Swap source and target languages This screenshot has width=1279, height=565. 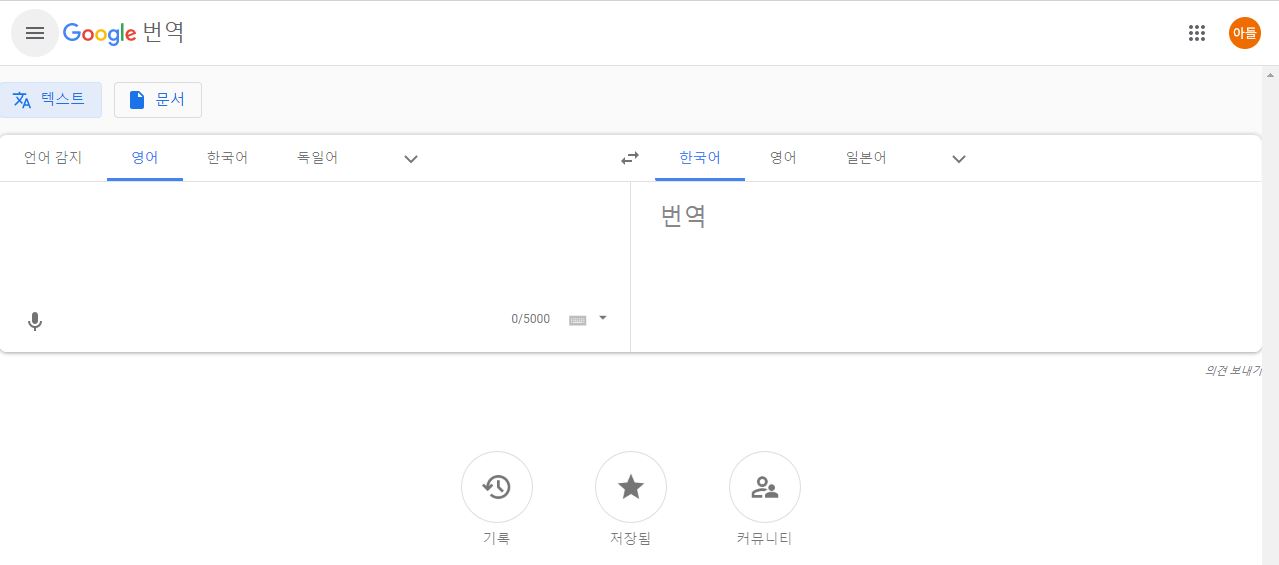point(630,158)
